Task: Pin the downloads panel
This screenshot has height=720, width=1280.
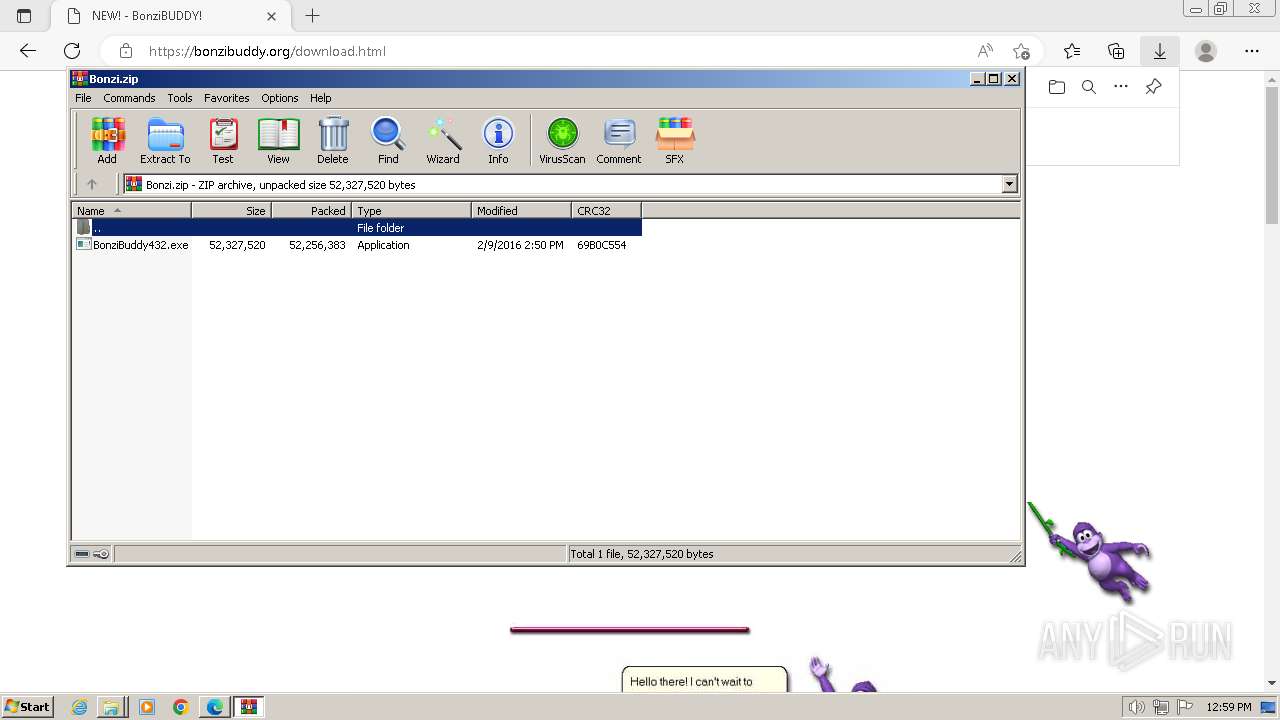Action: (x=1153, y=87)
